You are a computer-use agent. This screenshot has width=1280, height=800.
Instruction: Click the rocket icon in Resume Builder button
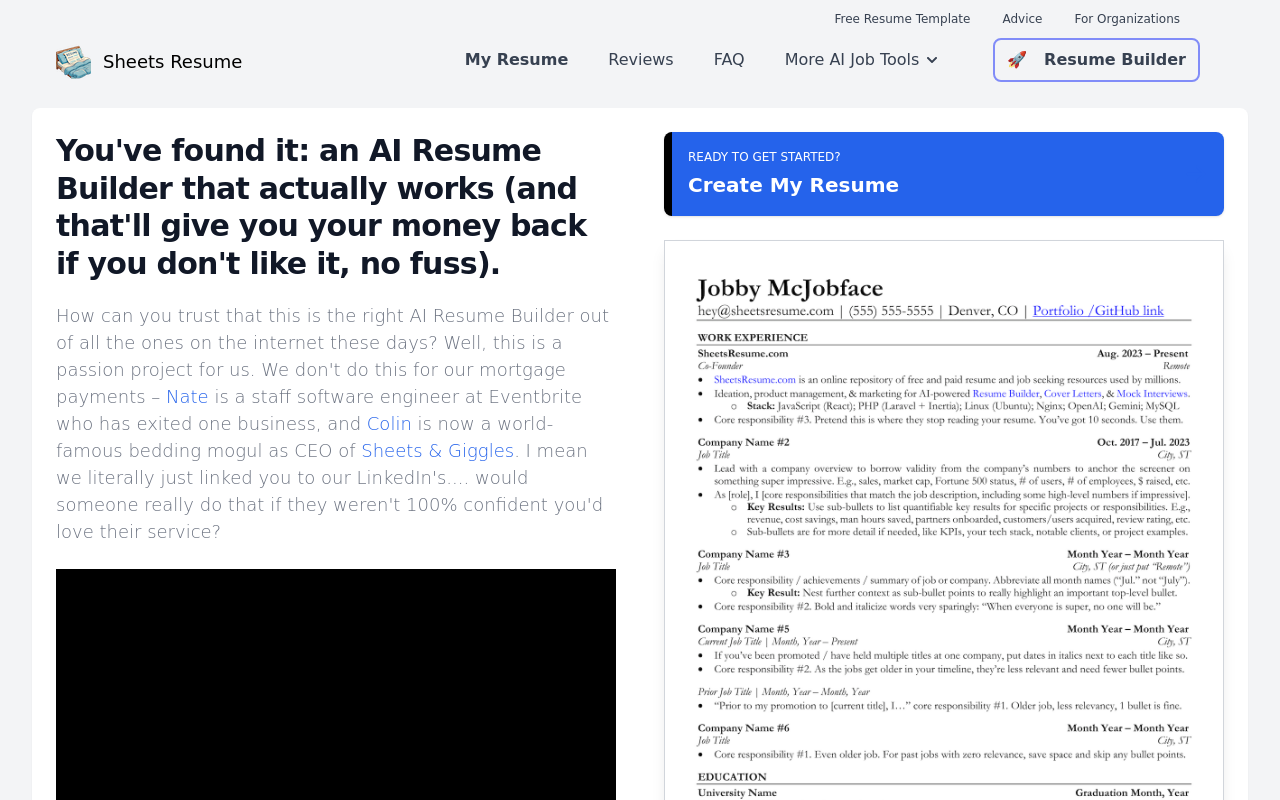coord(1017,60)
